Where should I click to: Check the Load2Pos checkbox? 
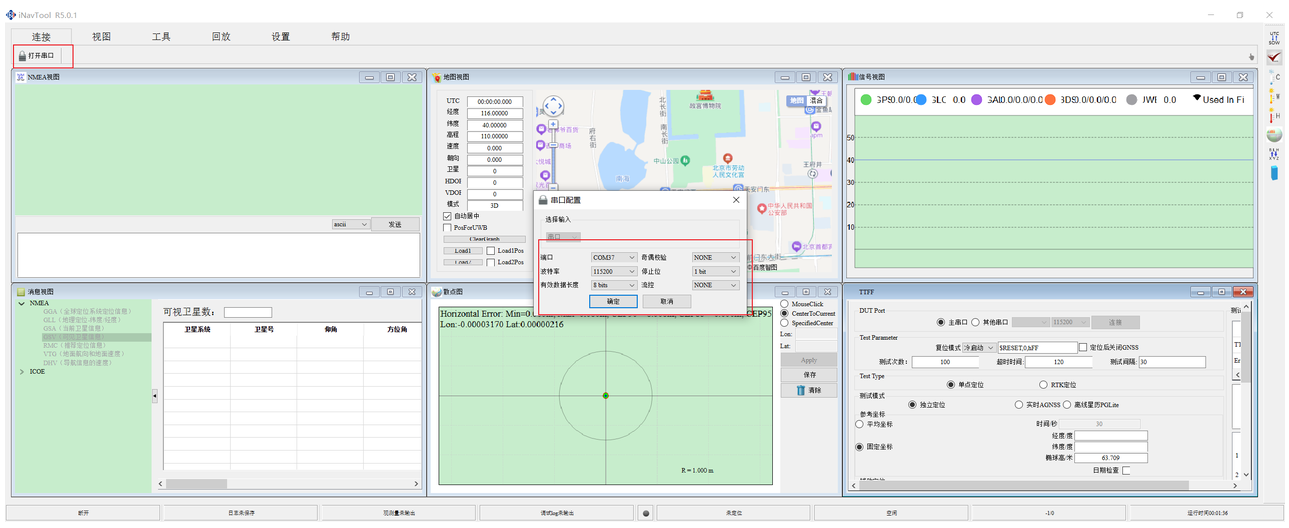(491, 263)
